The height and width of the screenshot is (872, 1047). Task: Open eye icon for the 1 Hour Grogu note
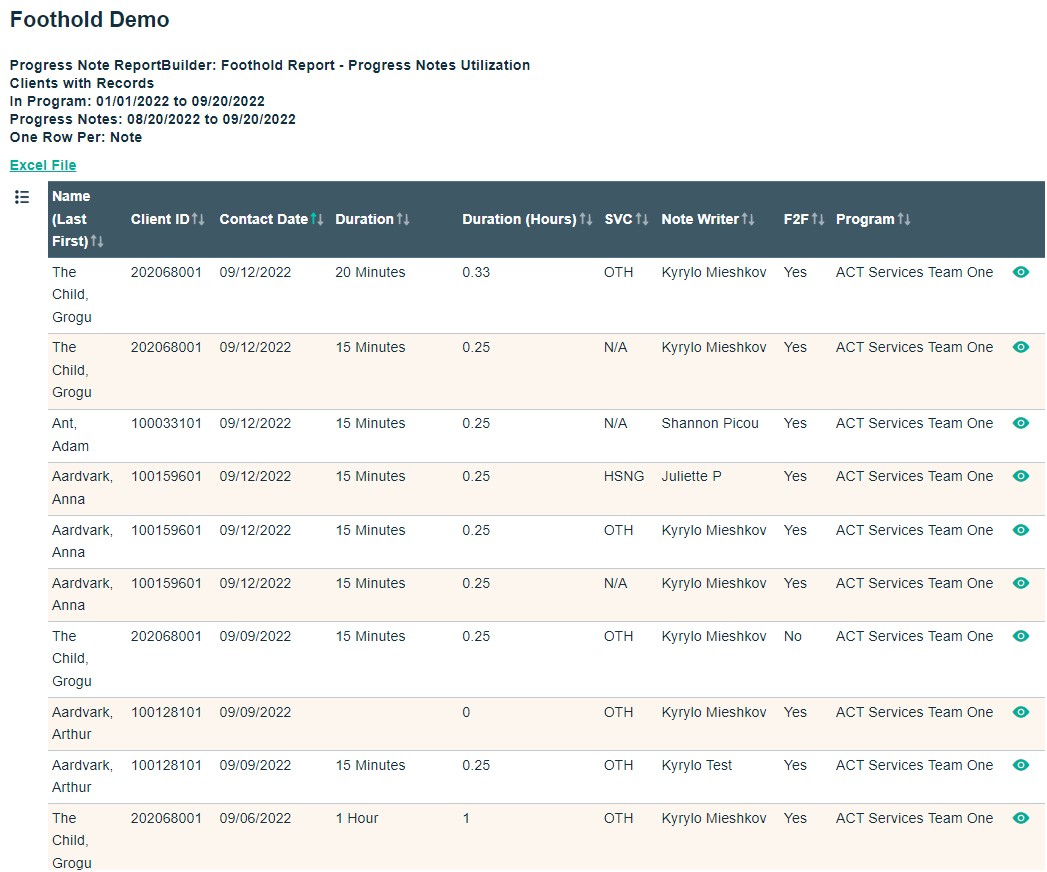point(1021,818)
